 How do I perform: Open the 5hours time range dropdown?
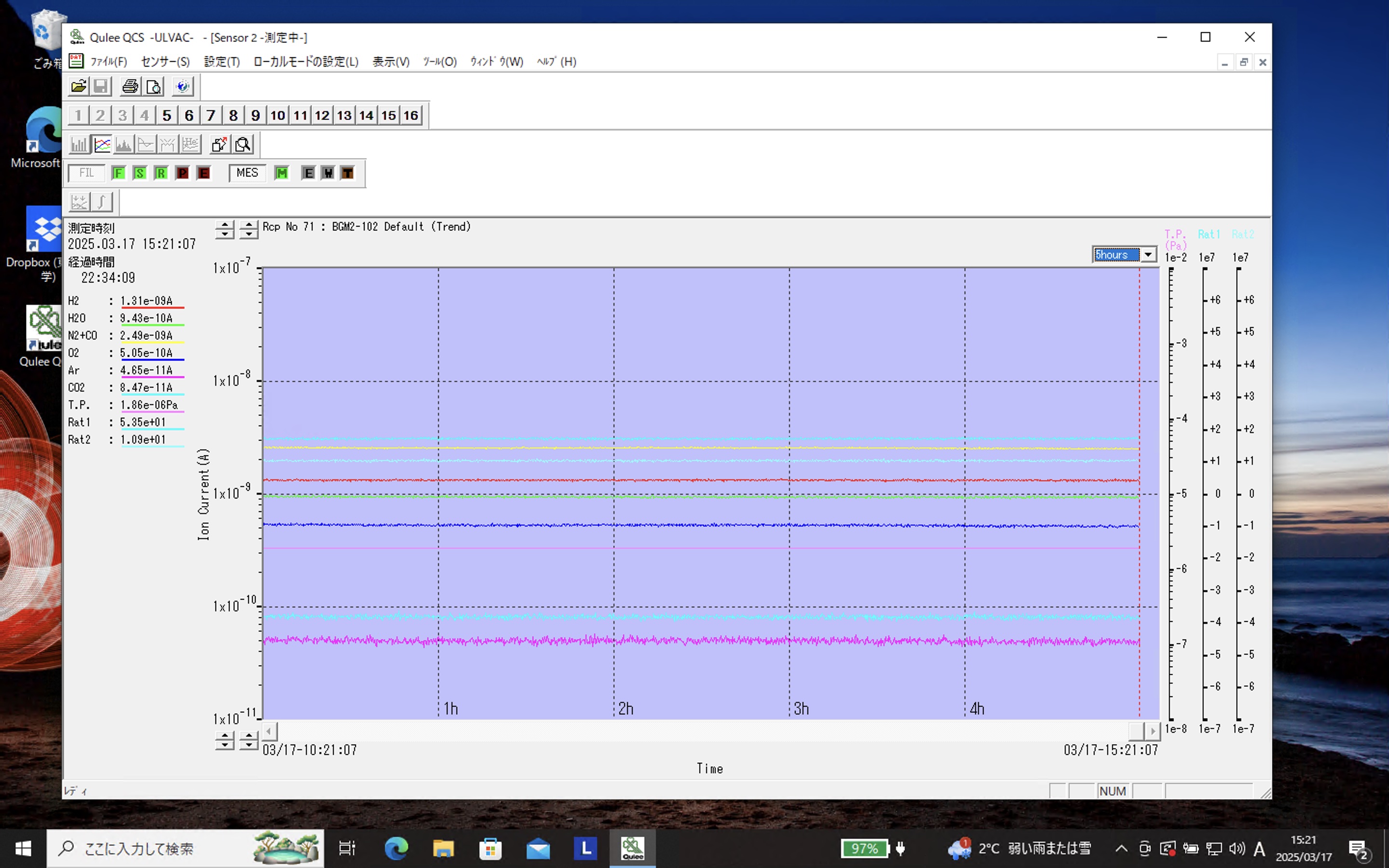coord(1148,254)
